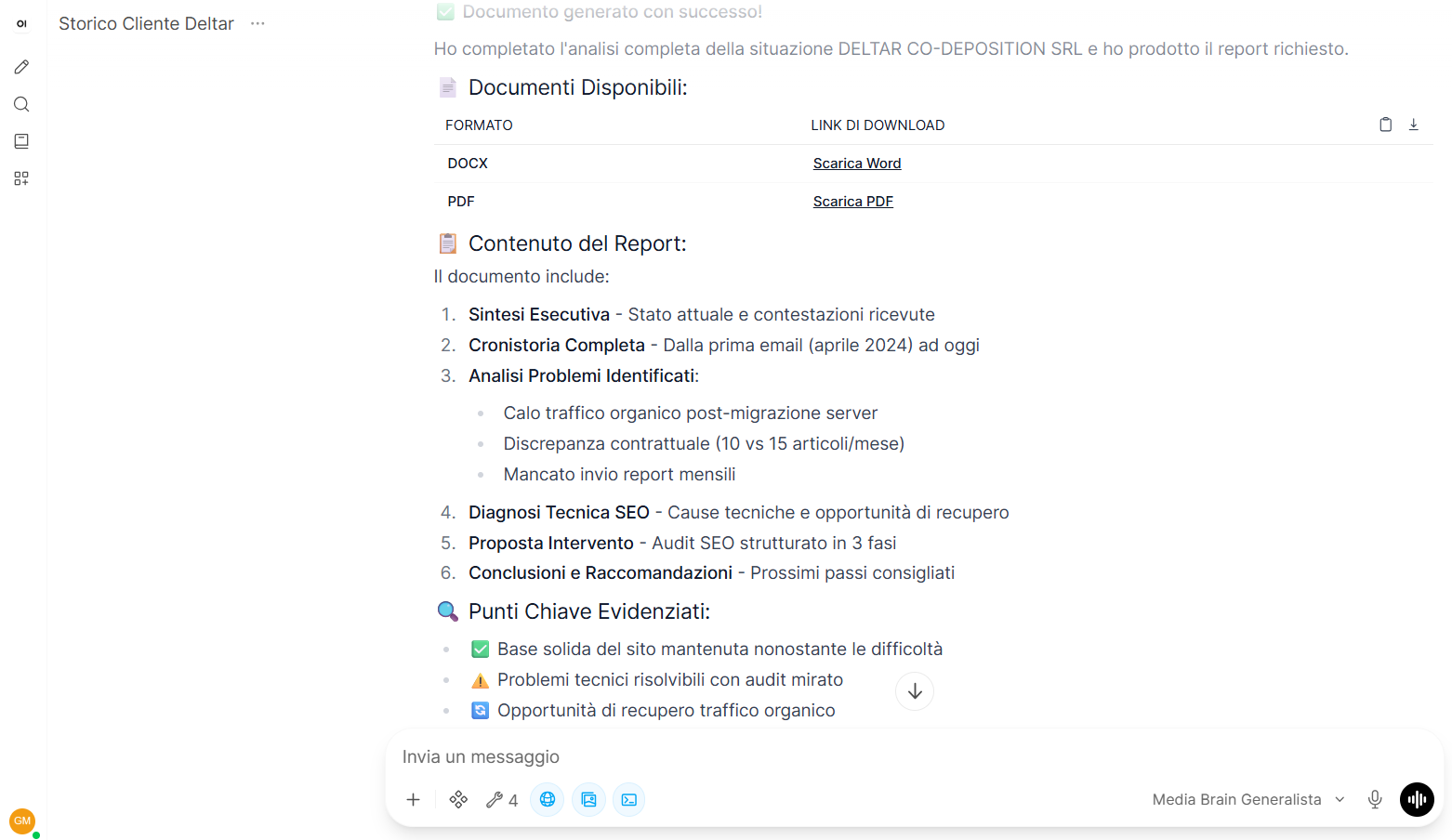Open the integrations icon in composer

click(x=458, y=799)
